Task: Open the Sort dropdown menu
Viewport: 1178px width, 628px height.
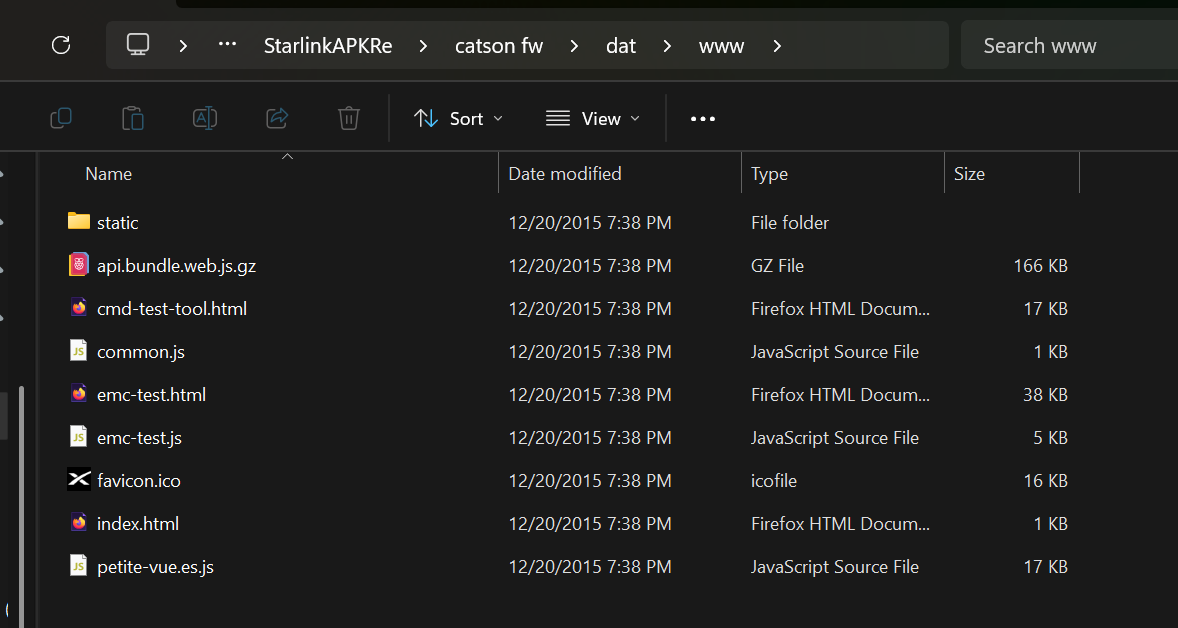Action: (458, 119)
